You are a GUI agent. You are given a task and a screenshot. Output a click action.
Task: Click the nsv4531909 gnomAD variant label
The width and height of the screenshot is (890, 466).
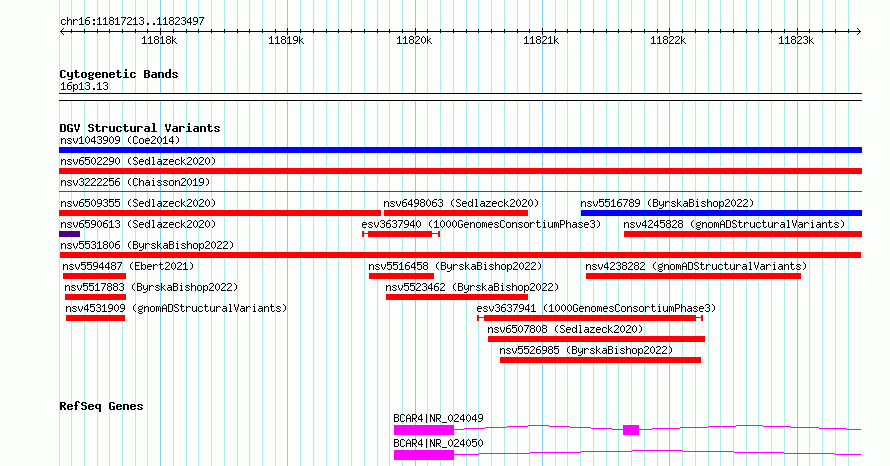[x=176, y=308]
